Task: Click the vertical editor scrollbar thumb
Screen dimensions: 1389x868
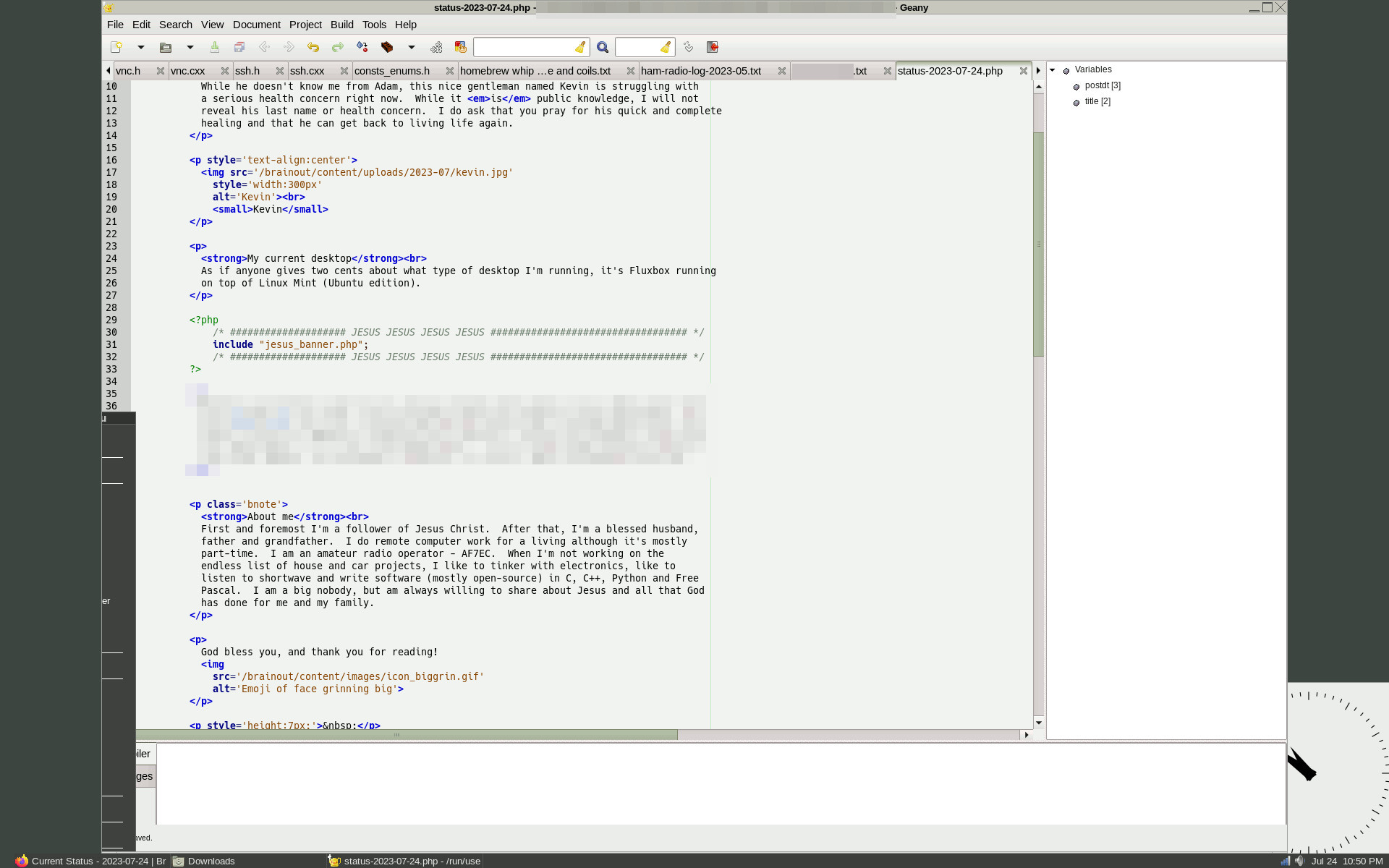Action: 1039,244
